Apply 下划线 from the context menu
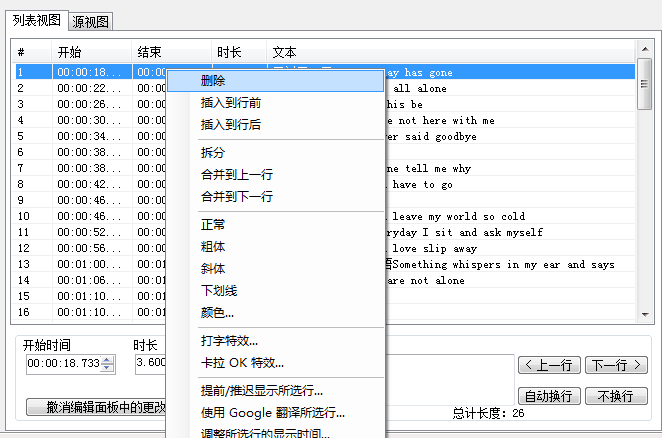Viewport: 662px width, 438px height. coord(275,290)
